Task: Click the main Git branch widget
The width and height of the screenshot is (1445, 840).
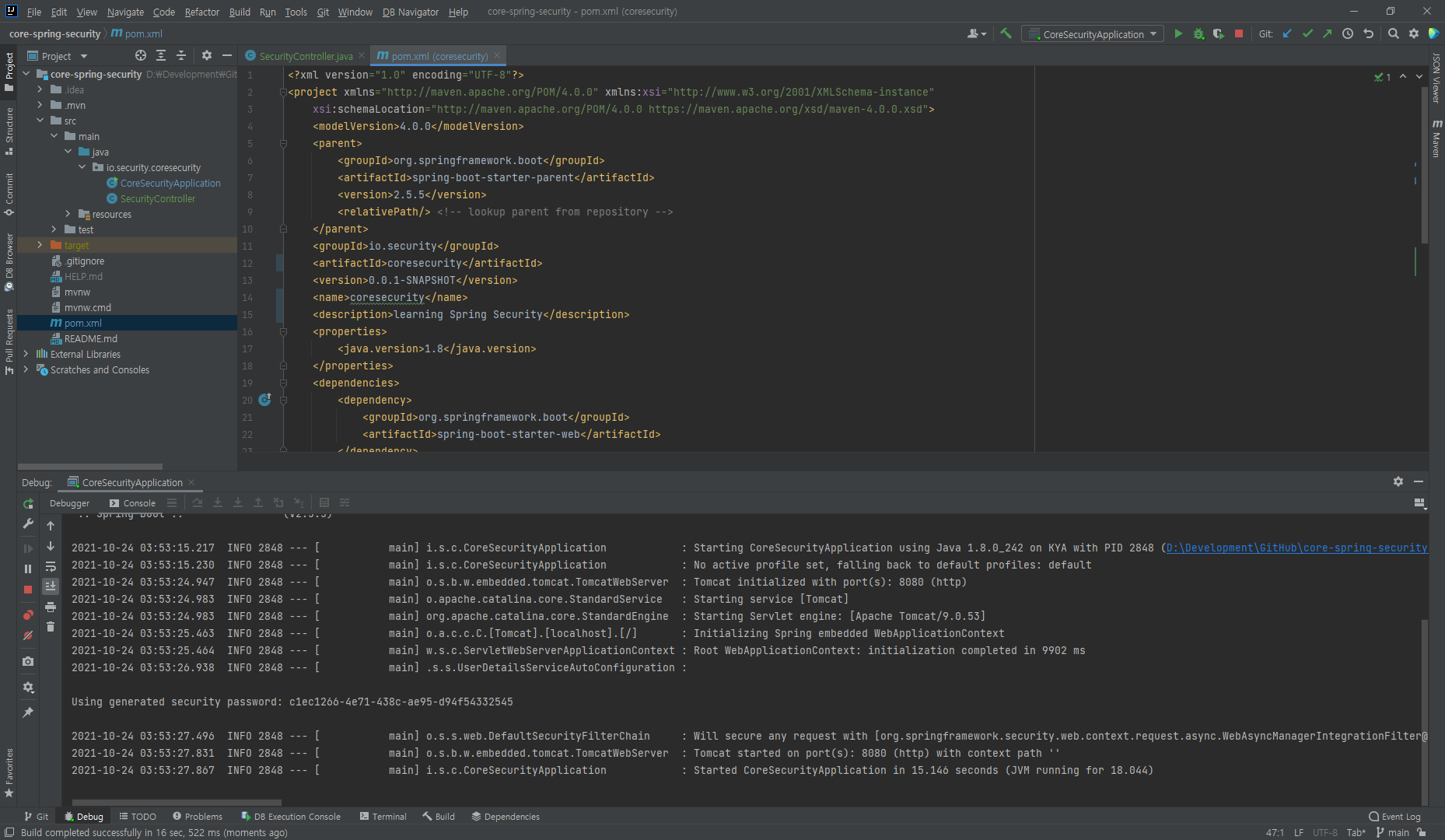Action: click(x=1393, y=832)
